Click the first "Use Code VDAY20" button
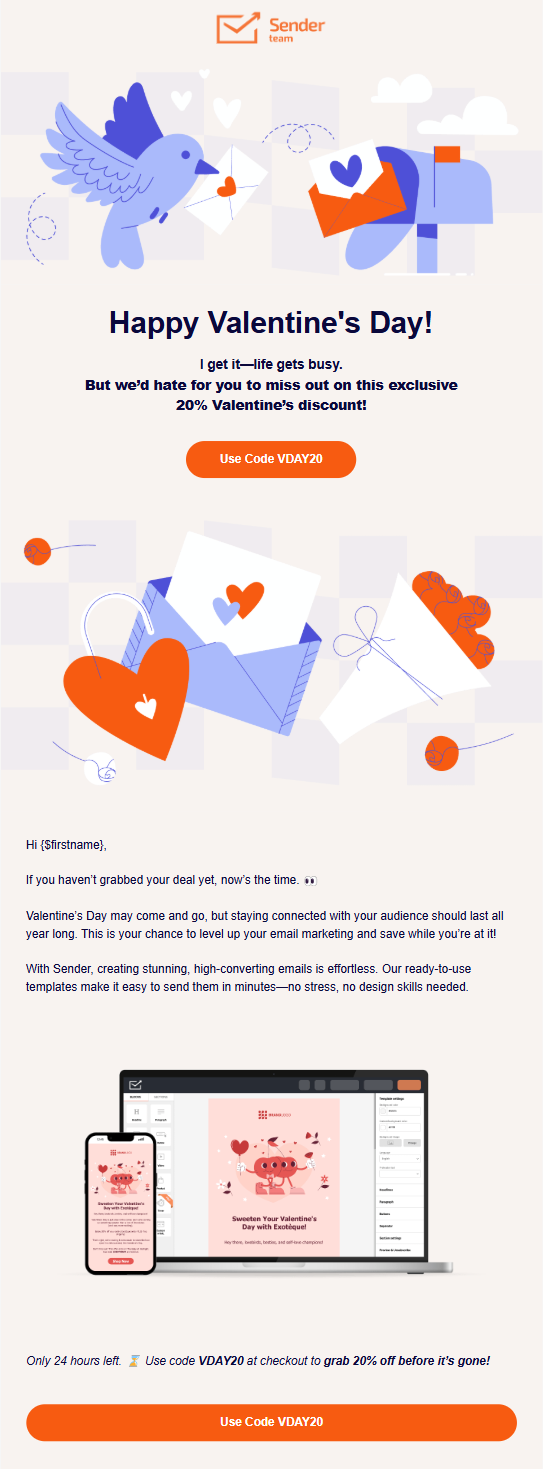Image resolution: width=543 pixels, height=1469 pixels. point(271,459)
